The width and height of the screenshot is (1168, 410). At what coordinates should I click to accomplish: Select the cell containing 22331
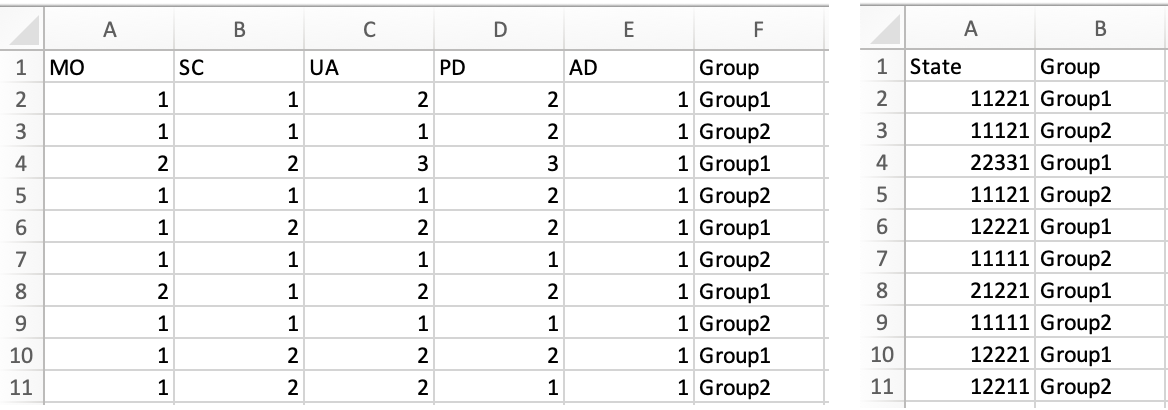pos(969,163)
